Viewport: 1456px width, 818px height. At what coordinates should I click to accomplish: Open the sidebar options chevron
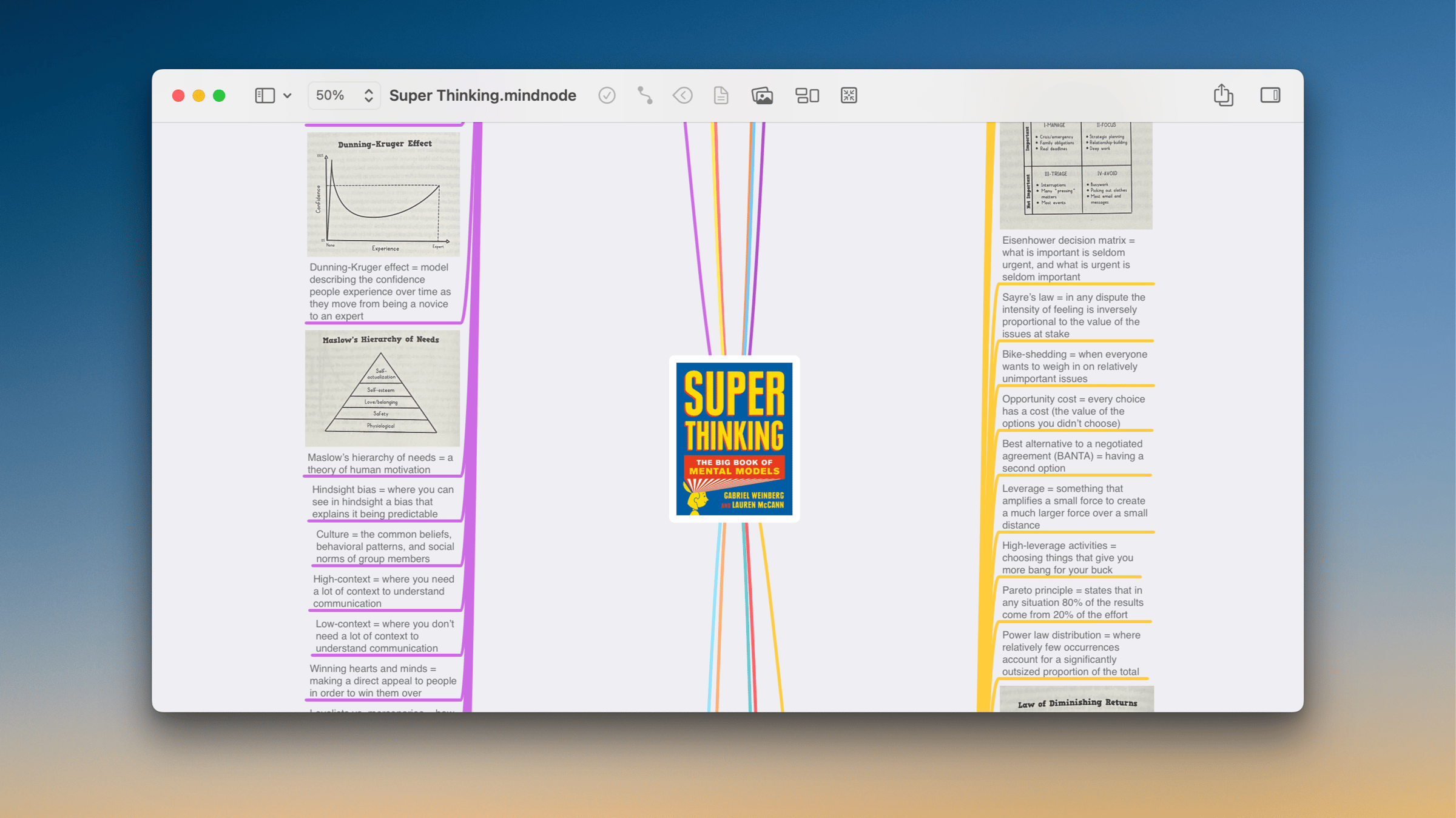click(x=288, y=96)
